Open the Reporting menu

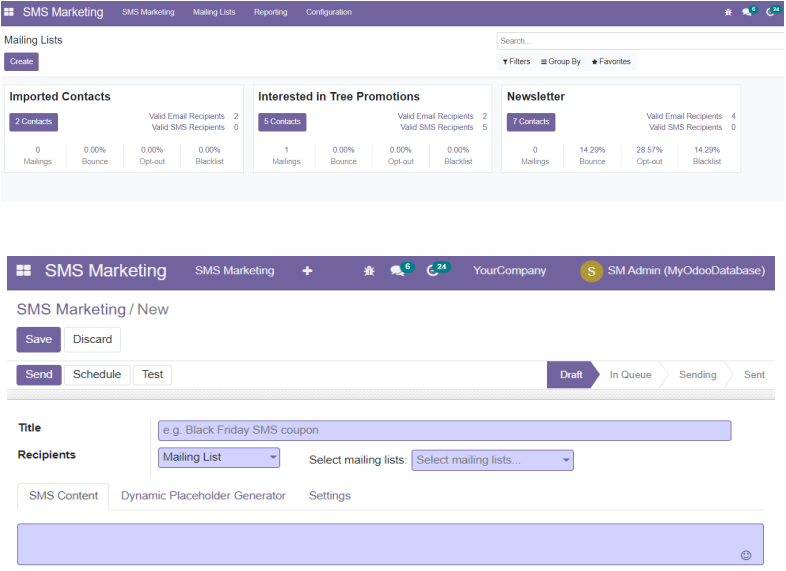(x=270, y=12)
